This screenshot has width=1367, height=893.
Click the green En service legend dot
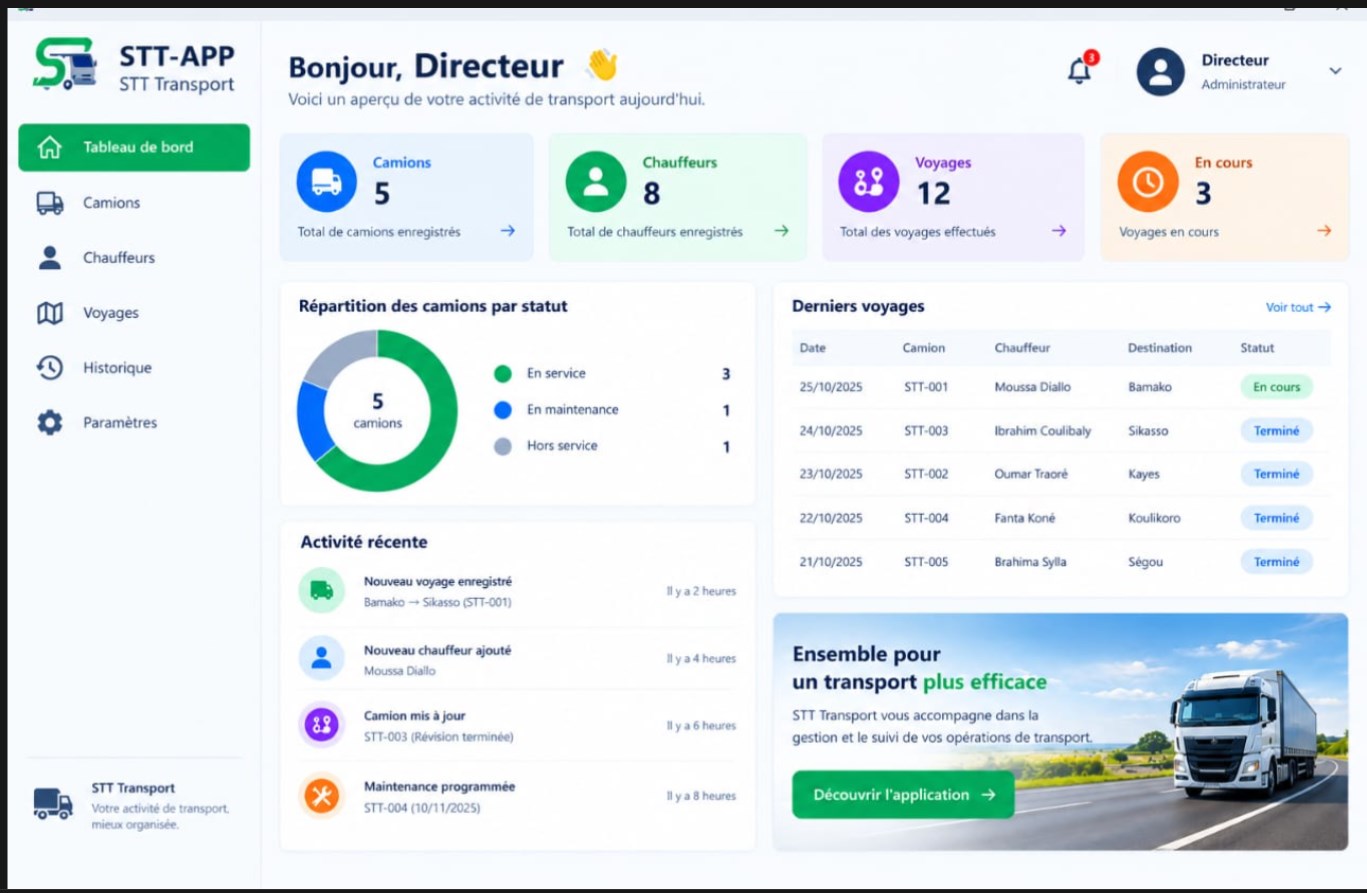pyautogui.click(x=503, y=374)
